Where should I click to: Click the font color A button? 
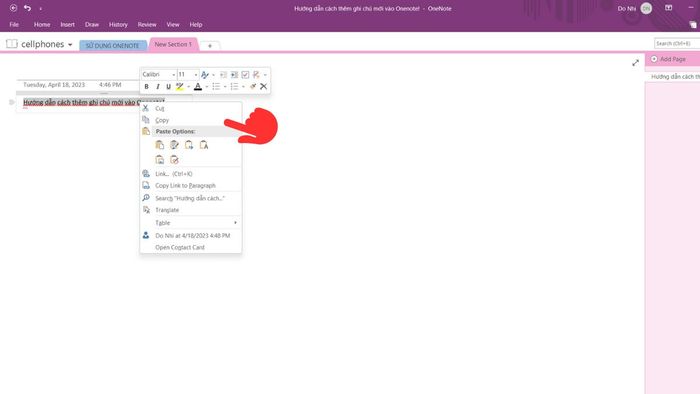pyautogui.click(x=198, y=87)
